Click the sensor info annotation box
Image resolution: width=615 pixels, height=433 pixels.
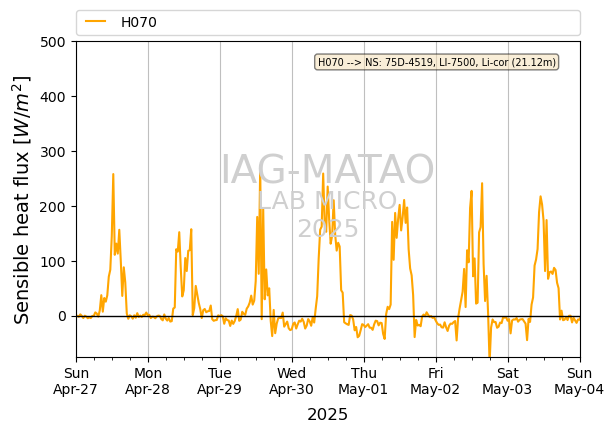click(437, 62)
